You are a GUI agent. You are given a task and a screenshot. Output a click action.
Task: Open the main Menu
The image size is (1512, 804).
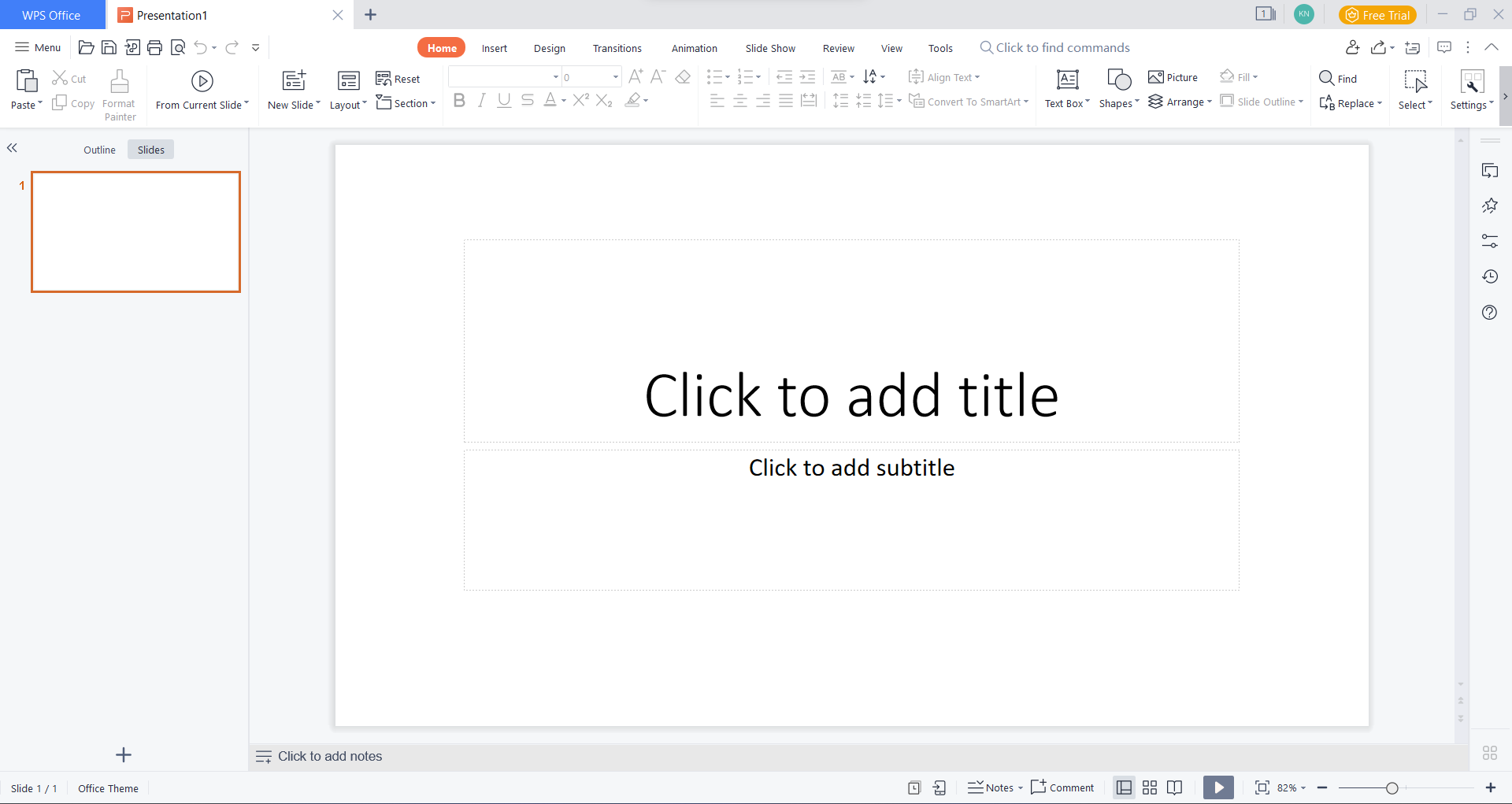click(x=38, y=47)
